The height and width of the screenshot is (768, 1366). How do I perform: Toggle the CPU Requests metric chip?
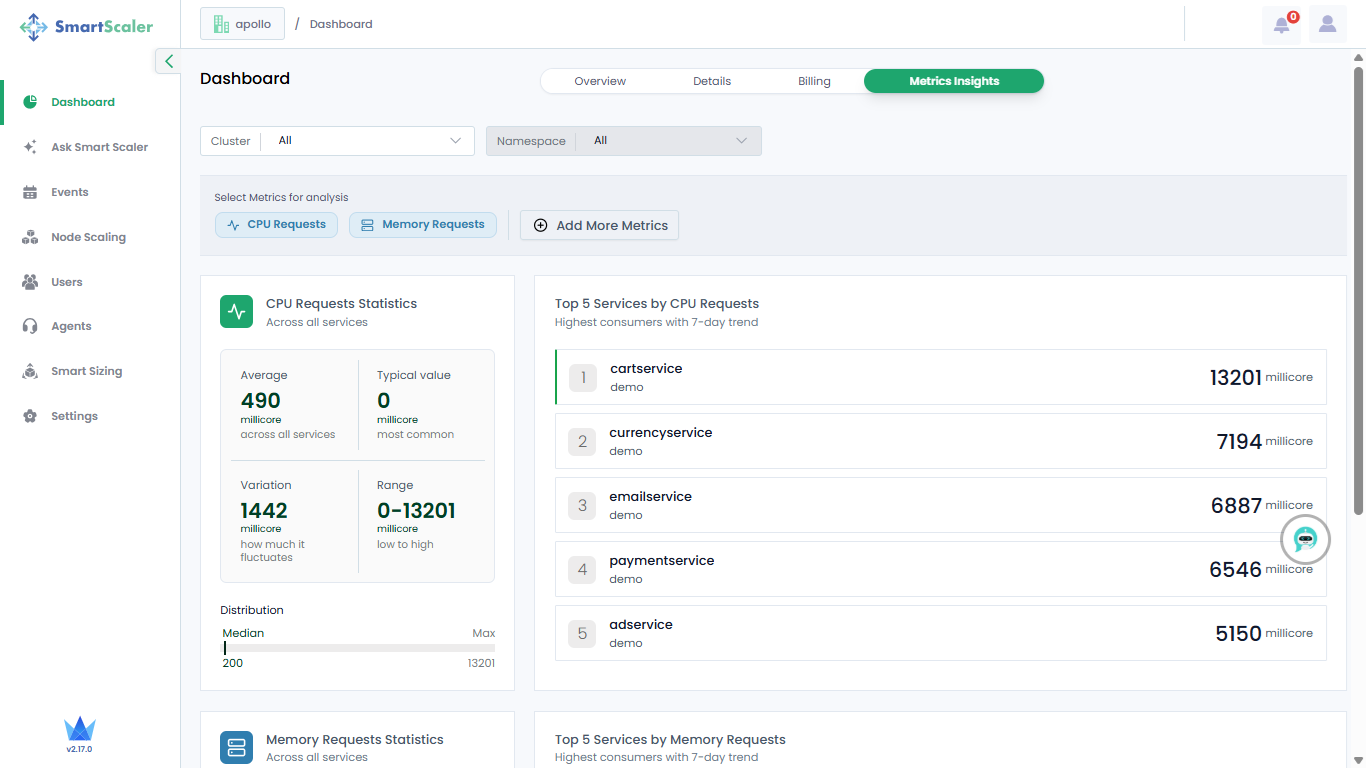tap(277, 225)
